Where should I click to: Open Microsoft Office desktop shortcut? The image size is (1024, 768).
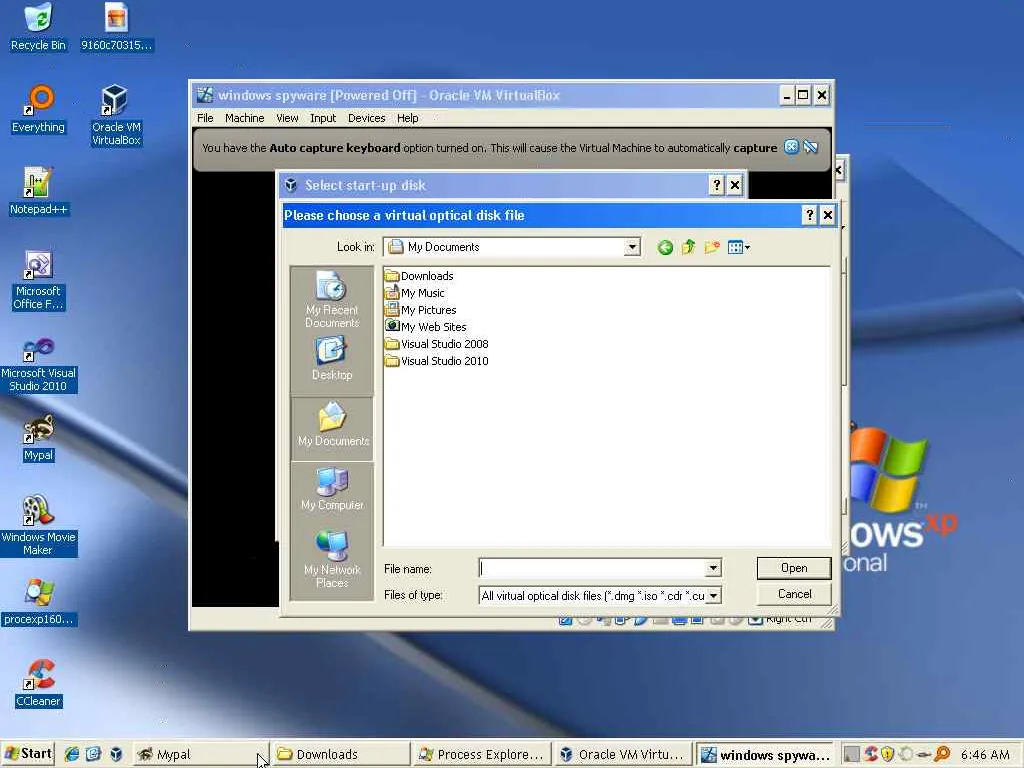(38, 280)
